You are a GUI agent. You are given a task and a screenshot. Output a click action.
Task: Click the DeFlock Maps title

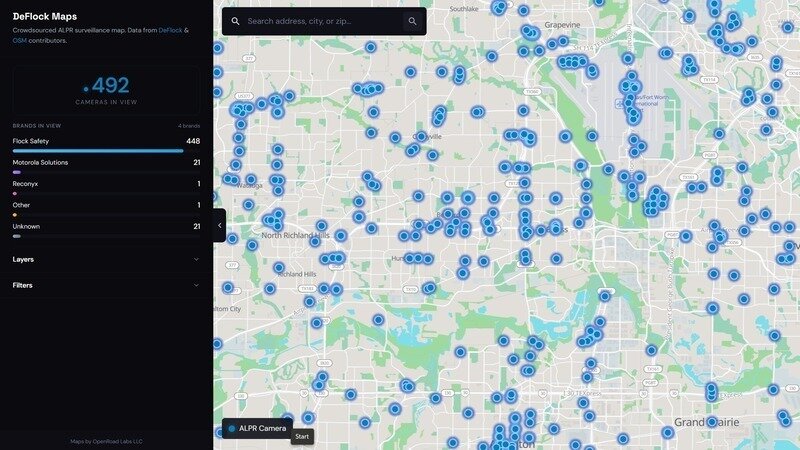[45, 16]
